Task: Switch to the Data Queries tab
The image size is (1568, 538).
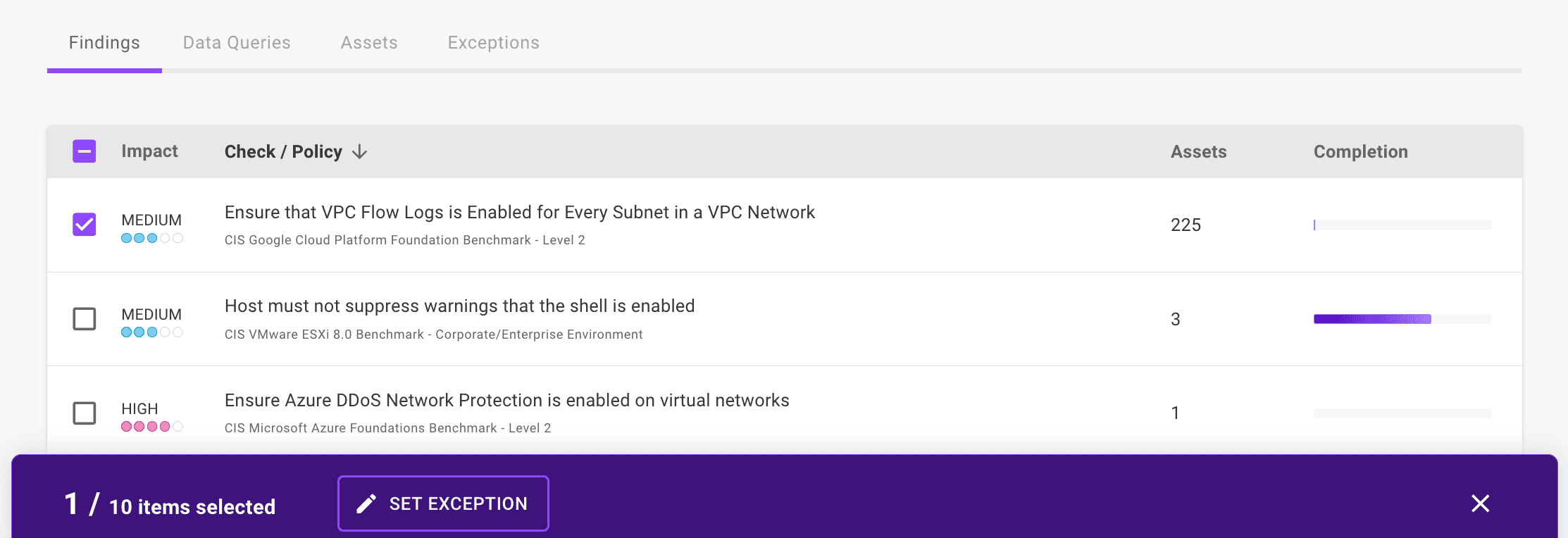Action: click(236, 42)
